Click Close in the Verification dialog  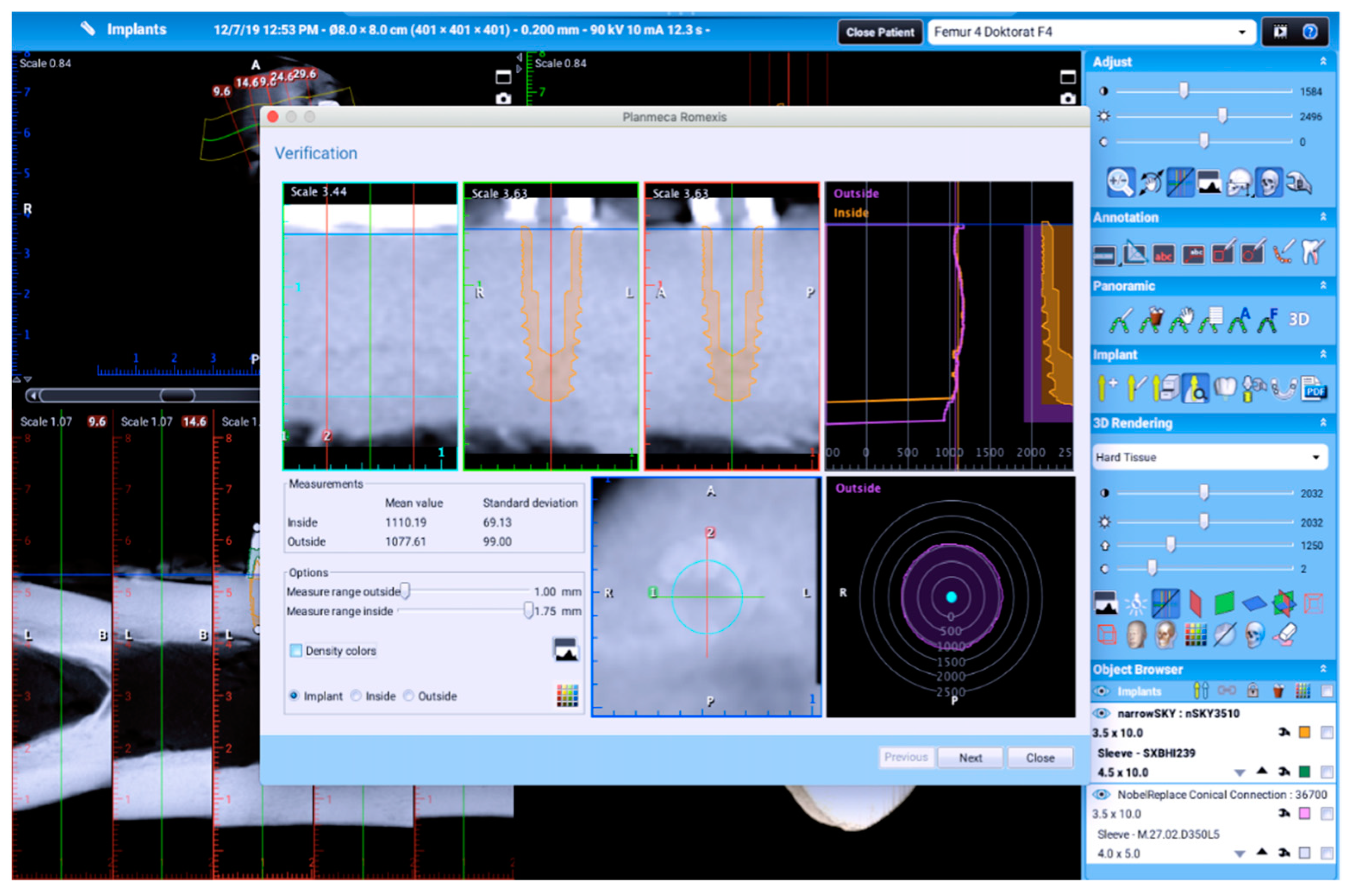[1040, 758]
